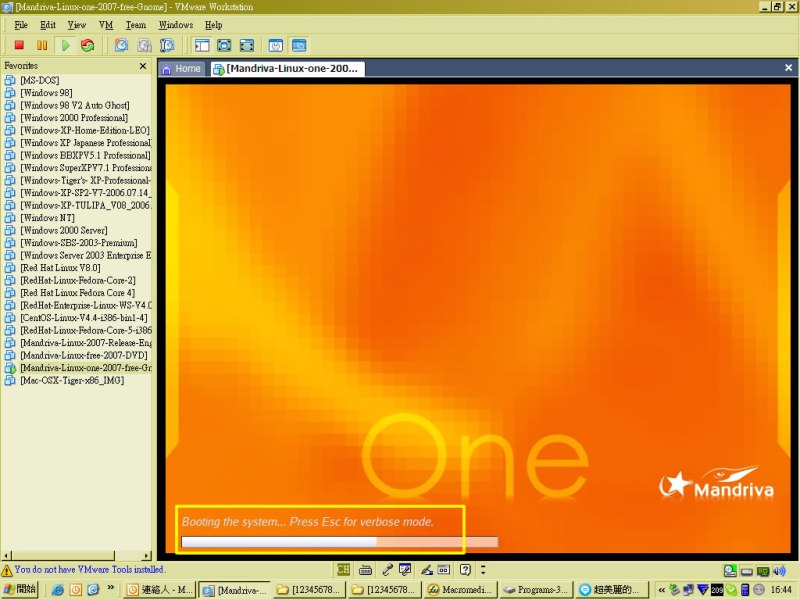The width and height of the screenshot is (800, 600).
Task: Click the CH language bar indicator
Action: point(343,570)
